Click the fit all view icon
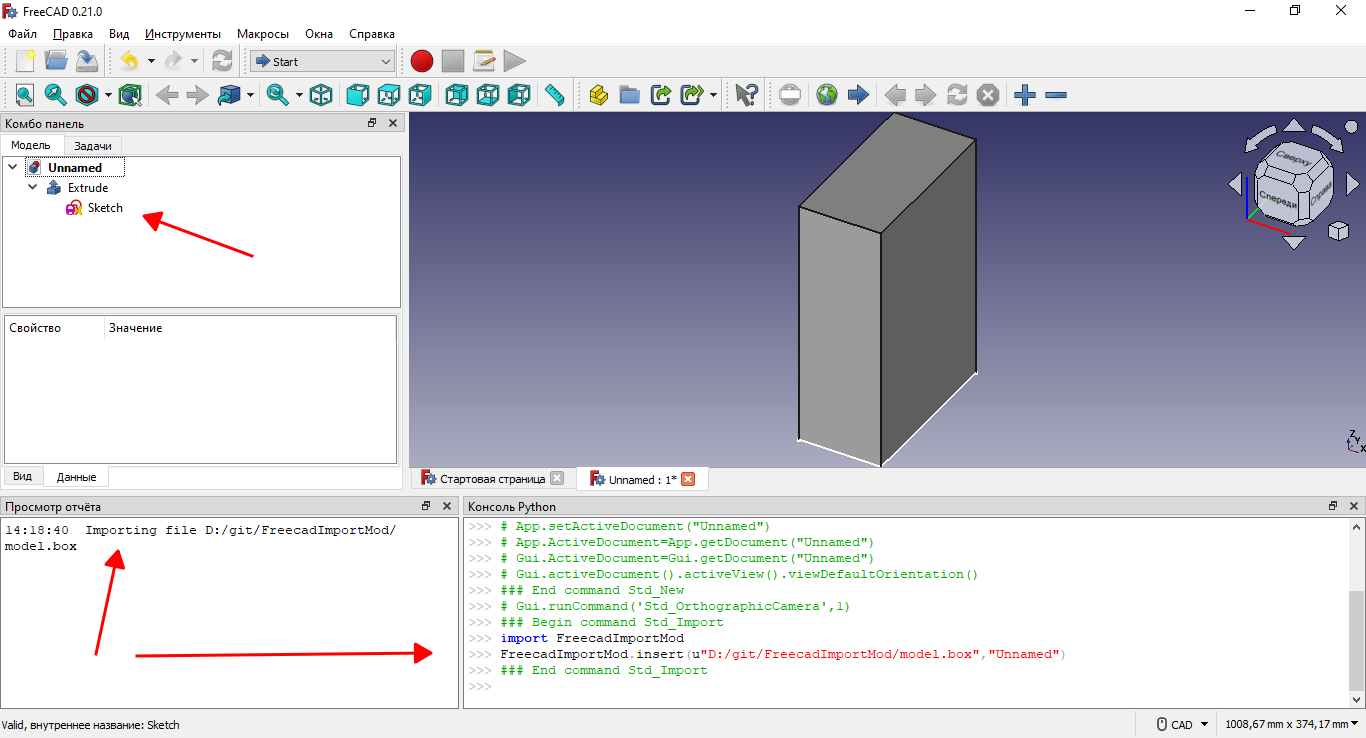Image resolution: width=1366 pixels, height=738 pixels. click(25, 95)
